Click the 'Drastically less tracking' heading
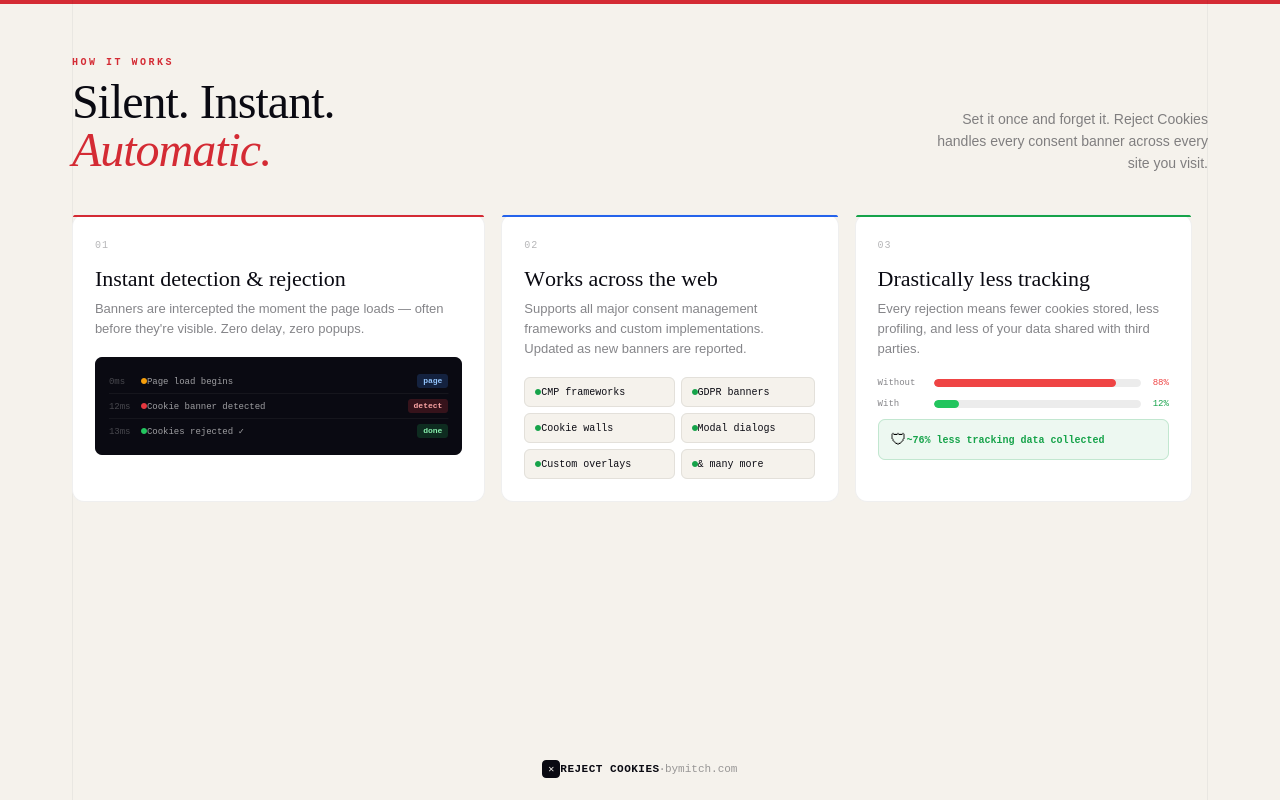This screenshot has width=1280, height=800. coord(984,279)
